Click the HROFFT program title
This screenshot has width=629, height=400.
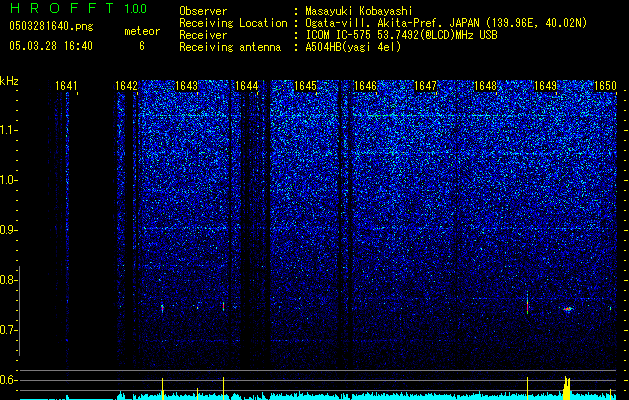click(x=62, y=8)
